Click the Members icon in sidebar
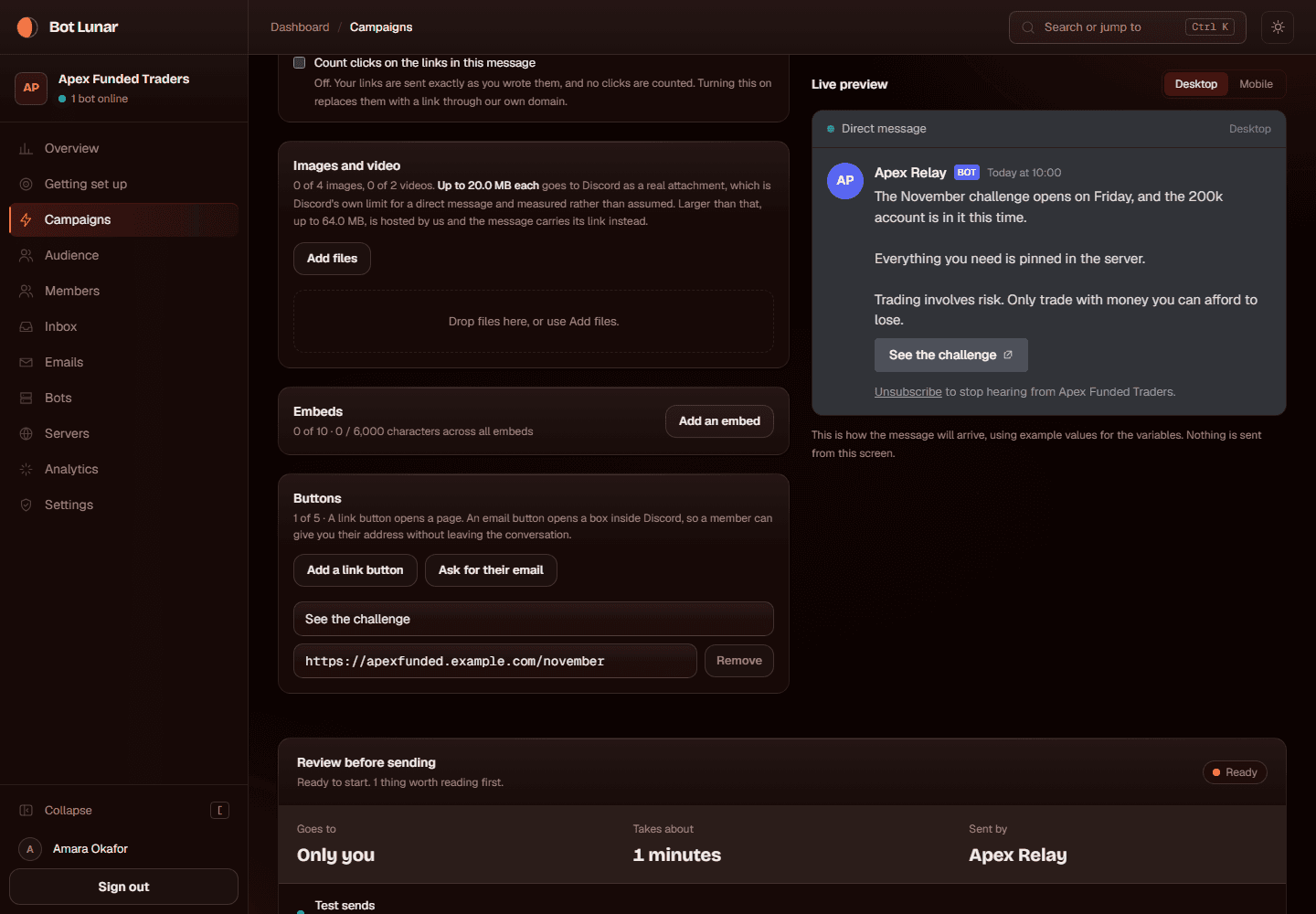This screenshot has width=1316, height=914. coord(27,291)
